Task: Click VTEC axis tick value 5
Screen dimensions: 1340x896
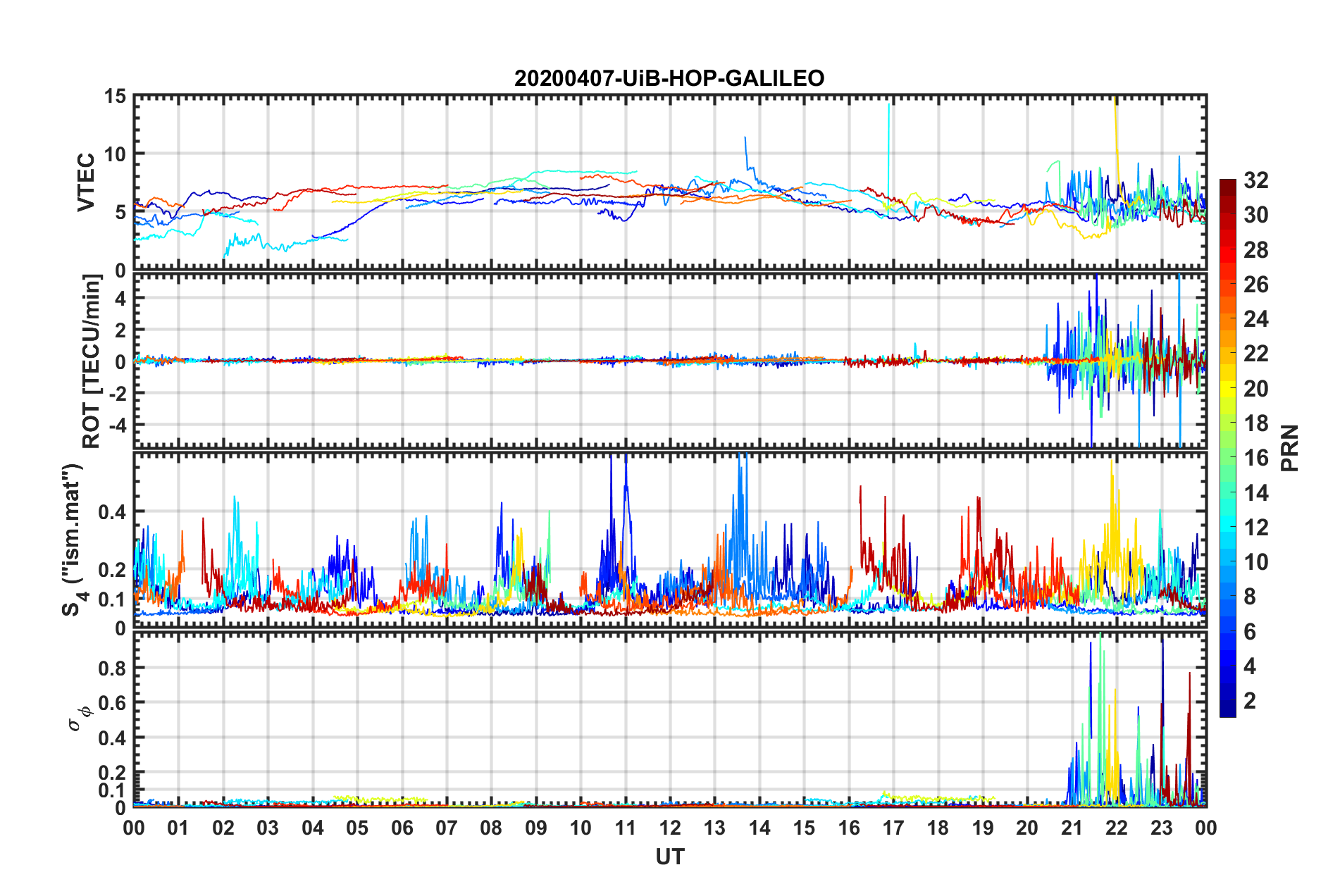Action: click(120, 212)
